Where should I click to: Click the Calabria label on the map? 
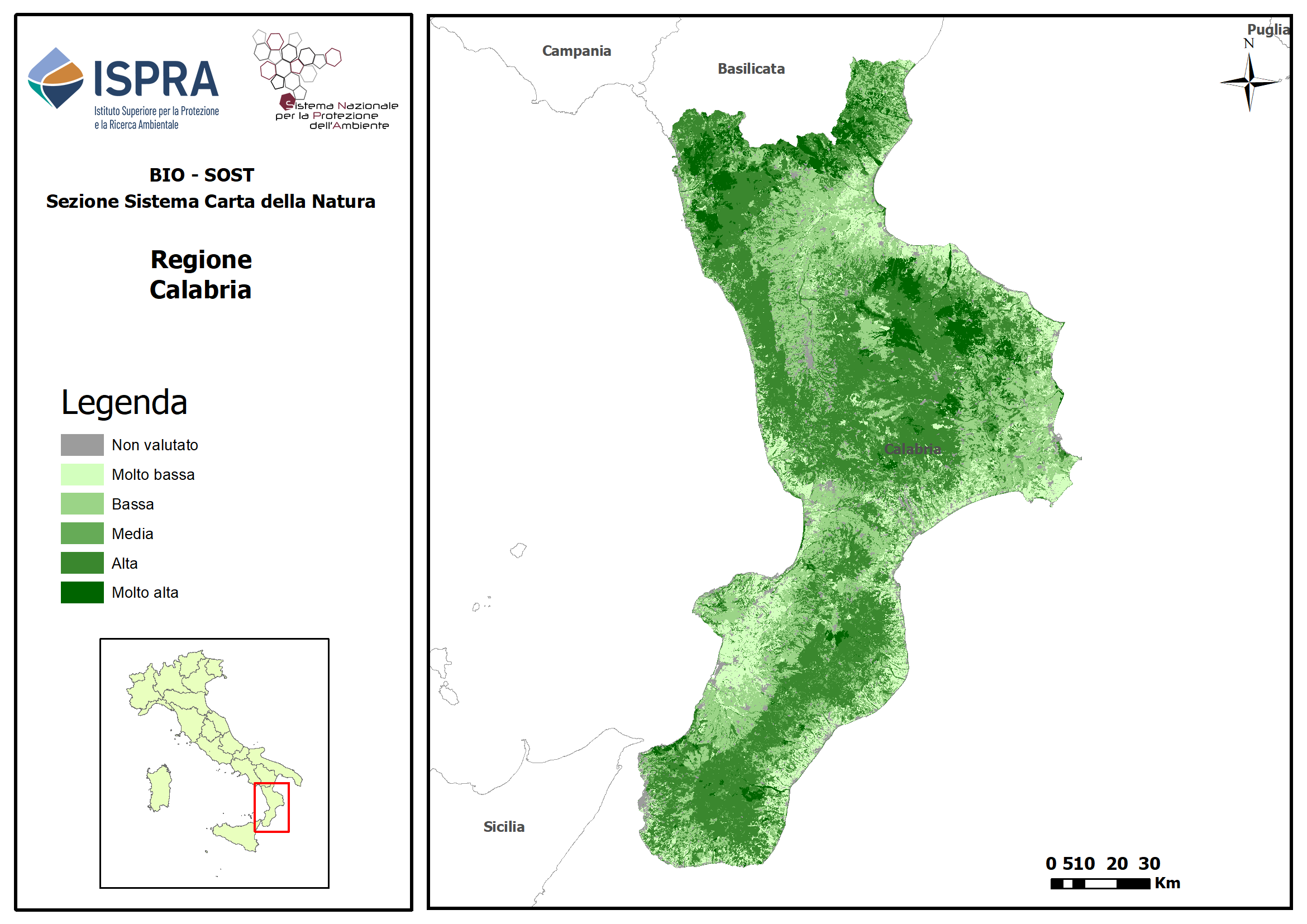pos(913,450)
